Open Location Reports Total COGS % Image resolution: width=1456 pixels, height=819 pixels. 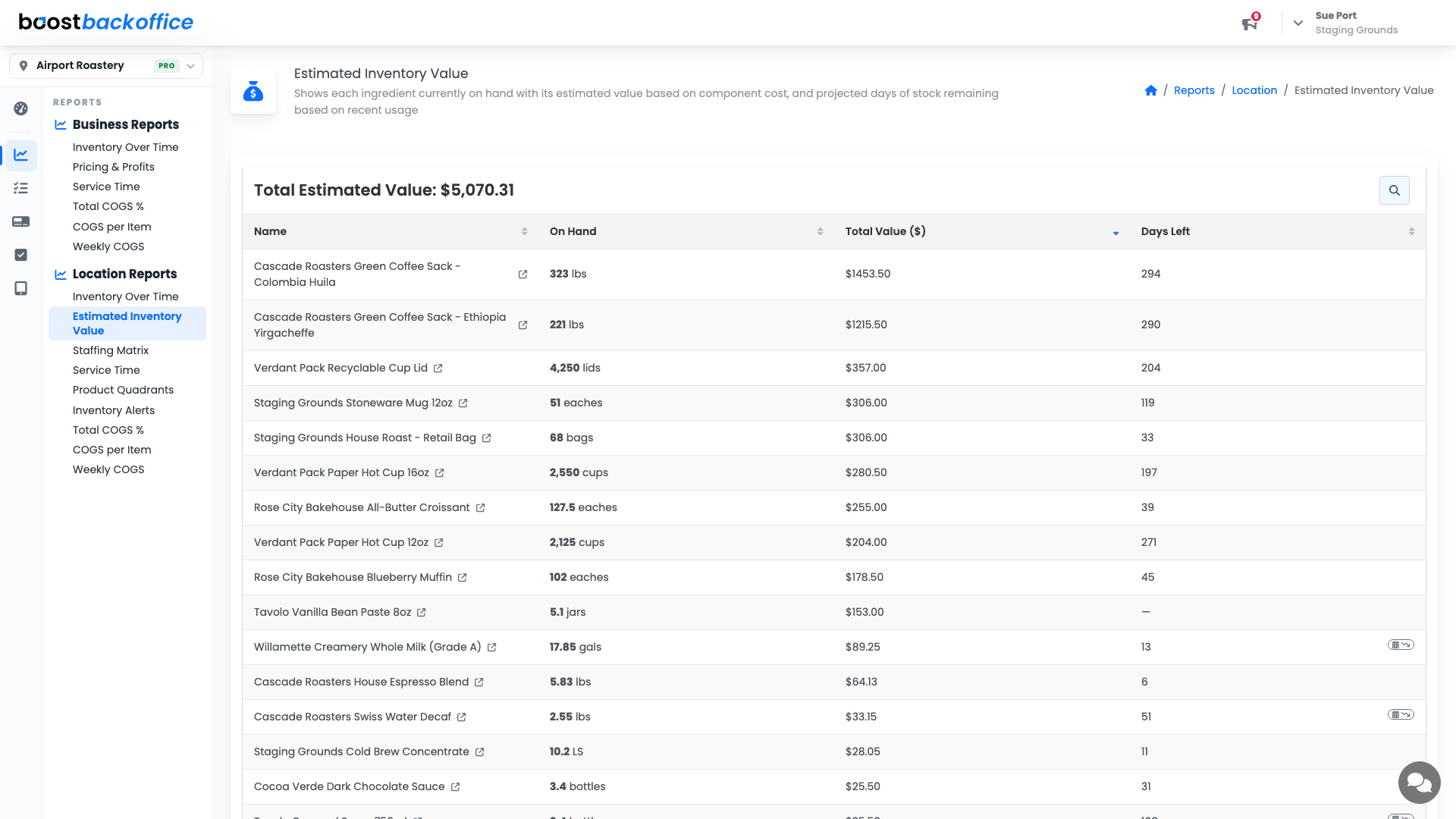pos(108,430)
